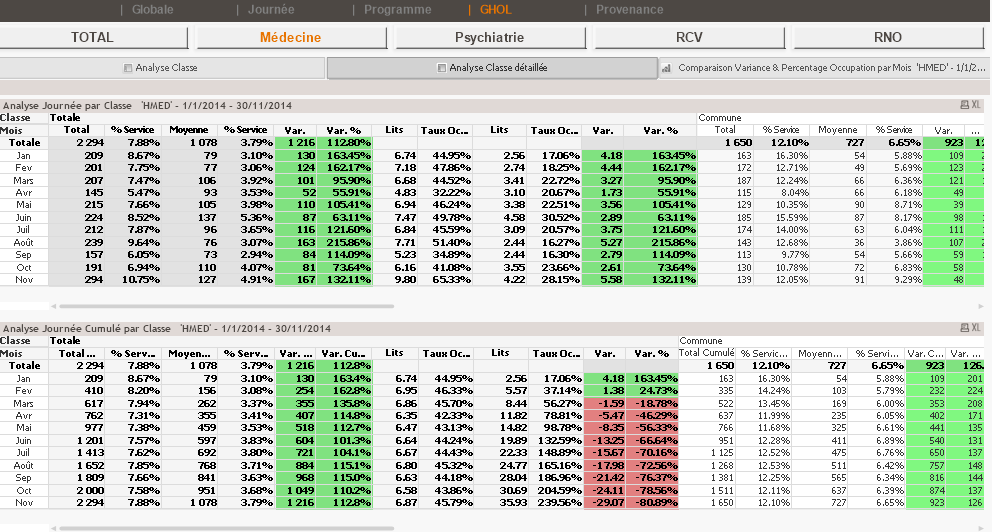Click the bar chart icon beside Comparaison Variance
This screenshot has width=992, height=532.
[x=666, y=68]
